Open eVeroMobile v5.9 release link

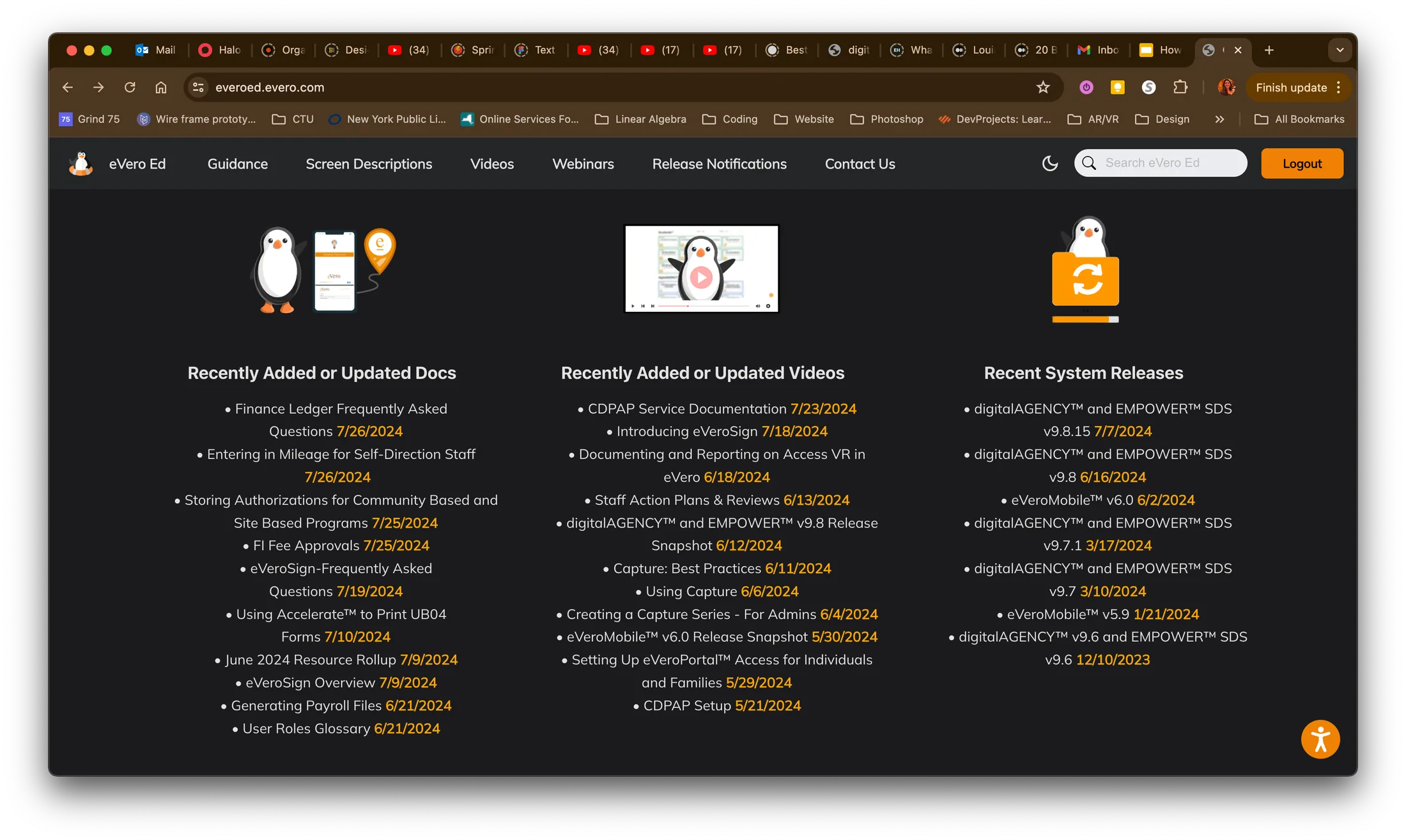click(1097, 615)
